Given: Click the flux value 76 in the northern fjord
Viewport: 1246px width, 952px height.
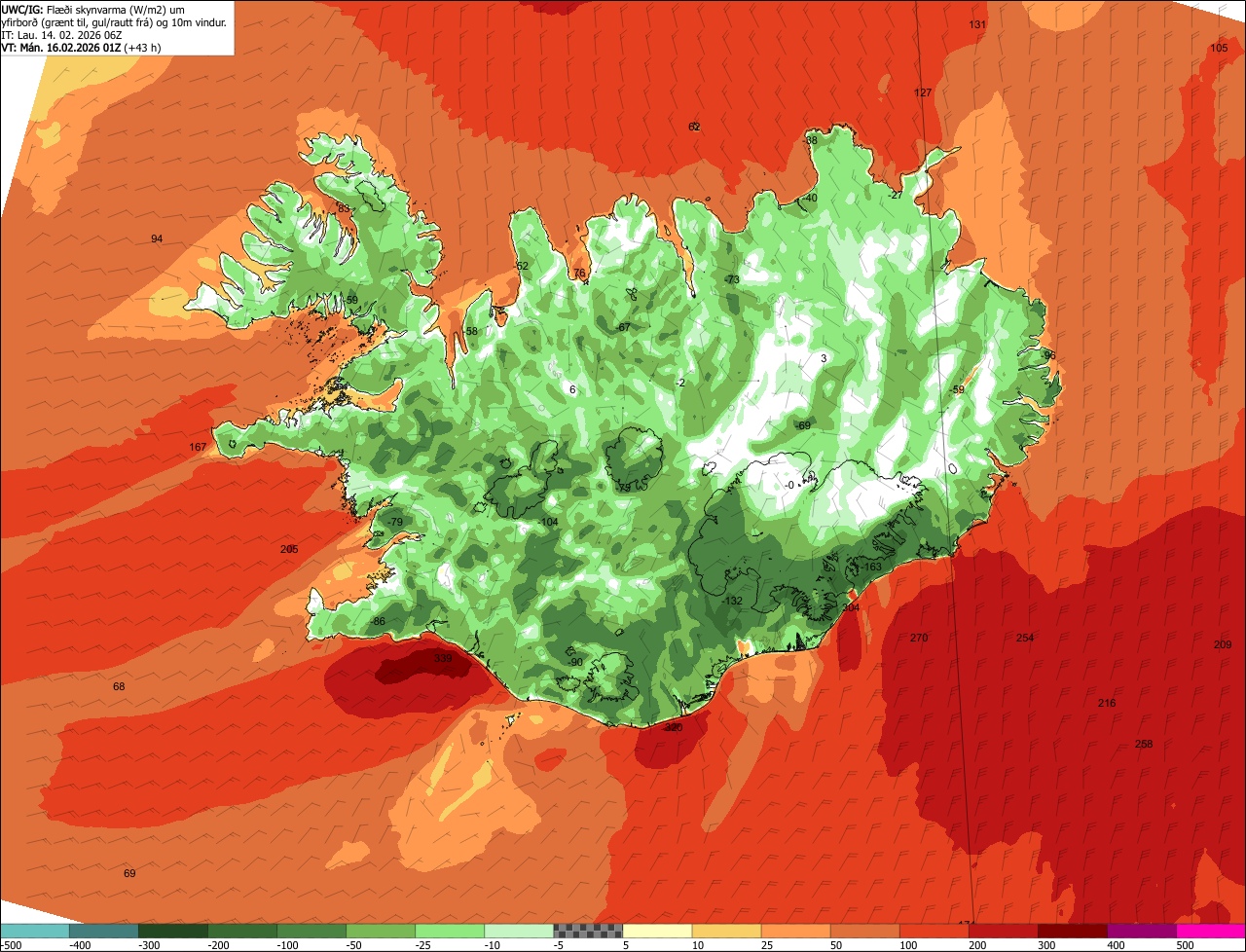Looking at the screenshot, I should point(580,274).
